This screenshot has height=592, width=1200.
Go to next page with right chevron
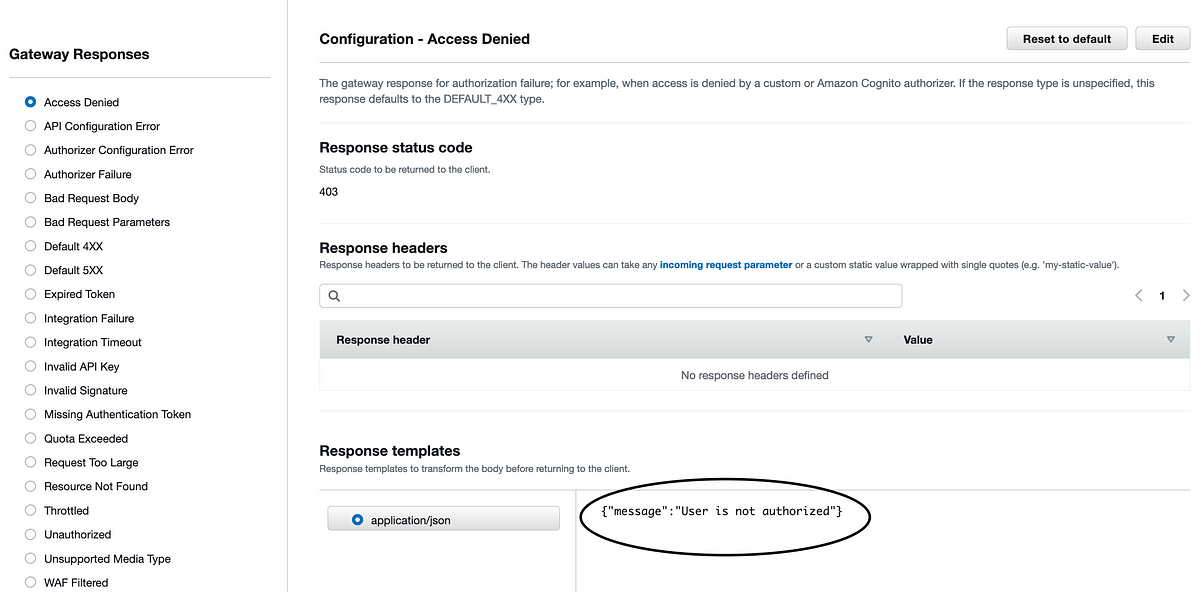coord(1186,296)
